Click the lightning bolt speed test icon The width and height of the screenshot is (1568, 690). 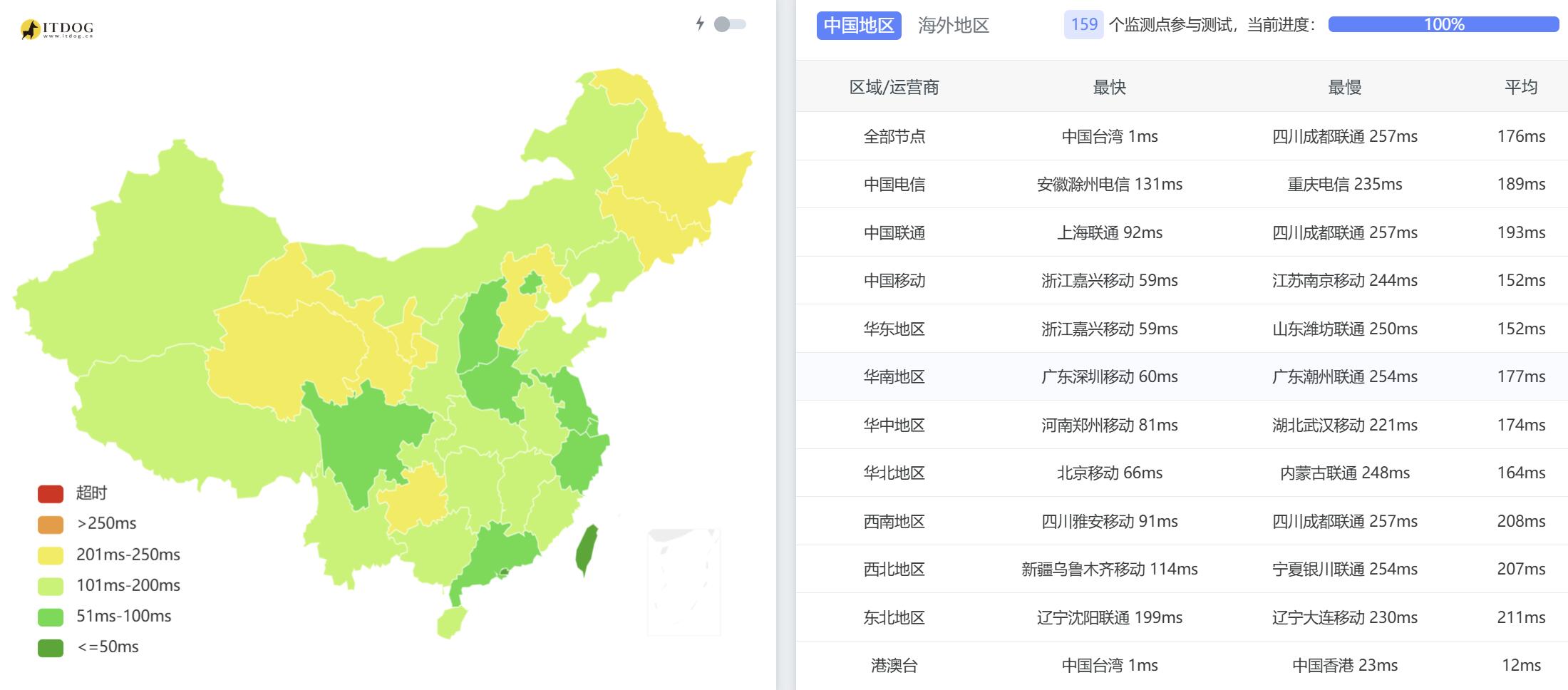(x=699, y=24)
